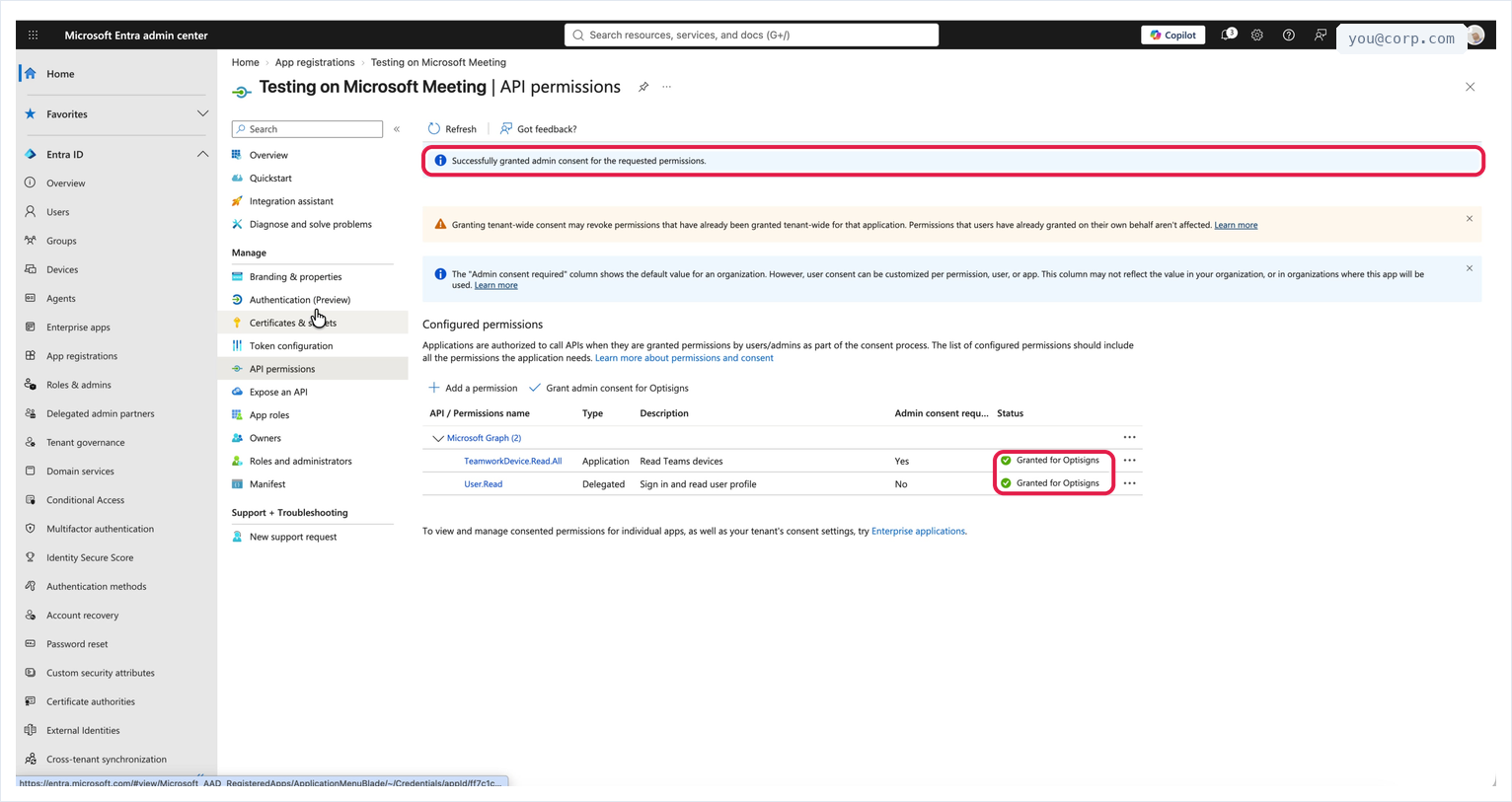Screen dimensions: 1512x802
Task: Open Owners in the Manage menu
Action: (x=265, y=438)
